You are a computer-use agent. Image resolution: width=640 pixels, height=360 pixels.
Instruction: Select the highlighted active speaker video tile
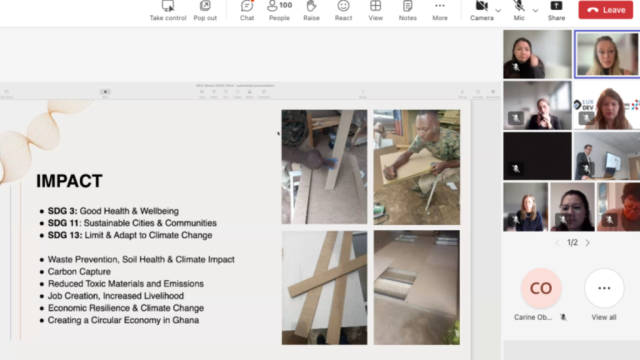coord(607,54)
